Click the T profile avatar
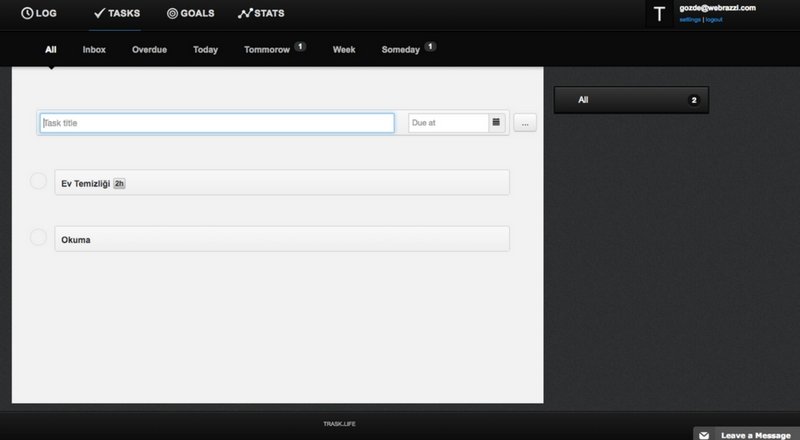Viewport: 800px width, 440px height. coord(658,14)
